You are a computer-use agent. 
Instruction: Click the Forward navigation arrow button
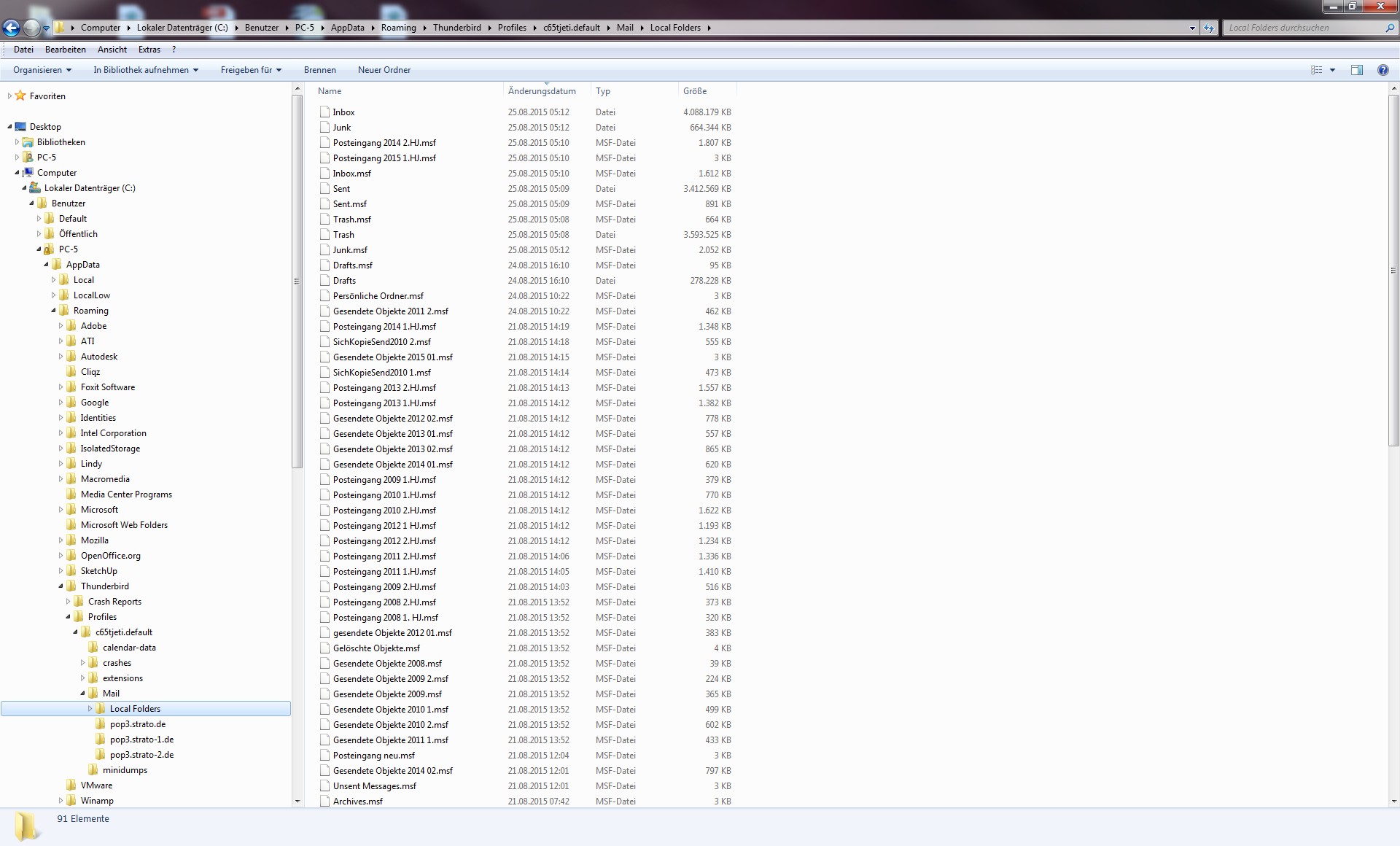tap(31, 28)
